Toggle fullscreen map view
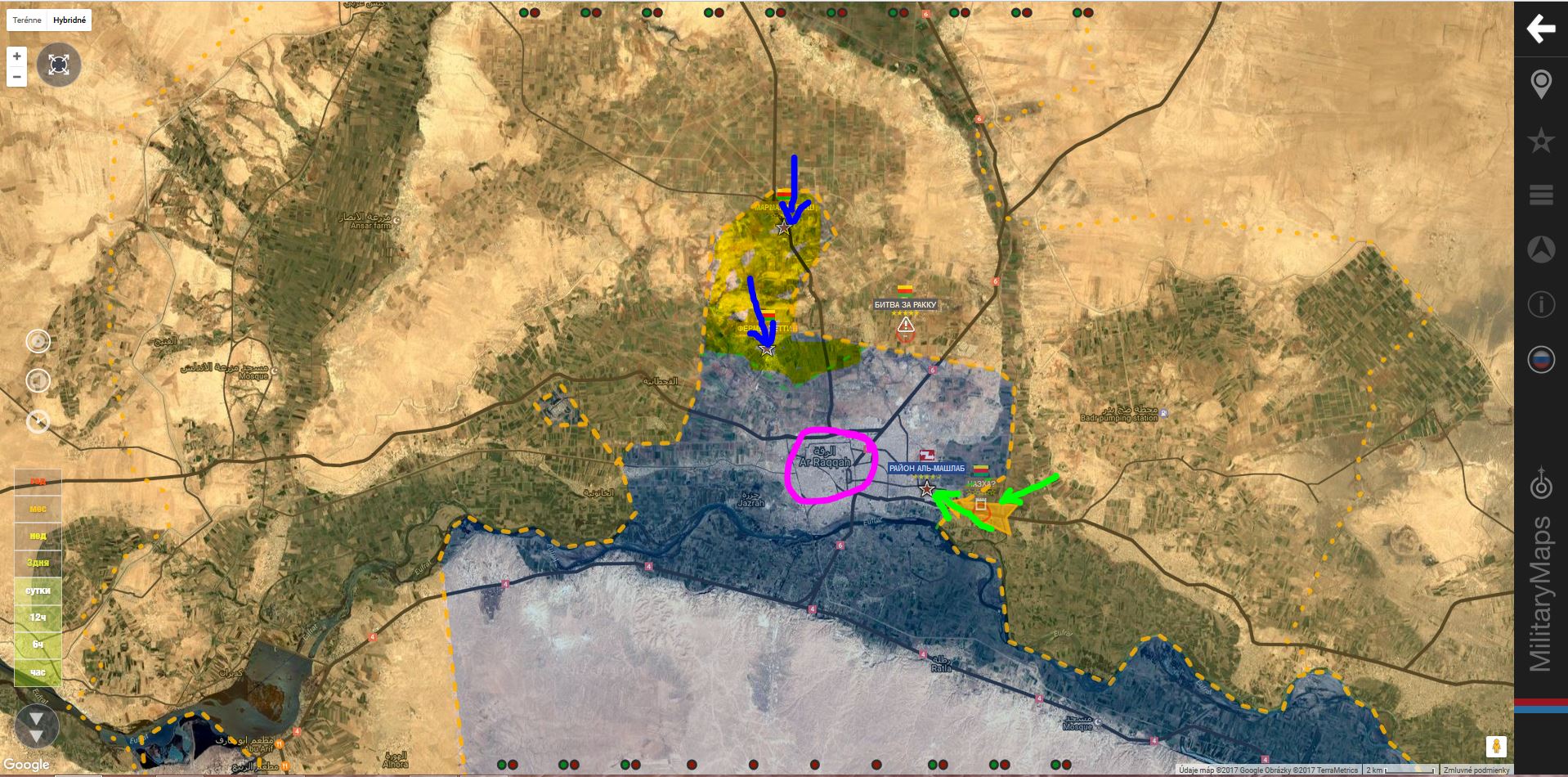This screenshot has height=777, width=1568. (59, 65)
